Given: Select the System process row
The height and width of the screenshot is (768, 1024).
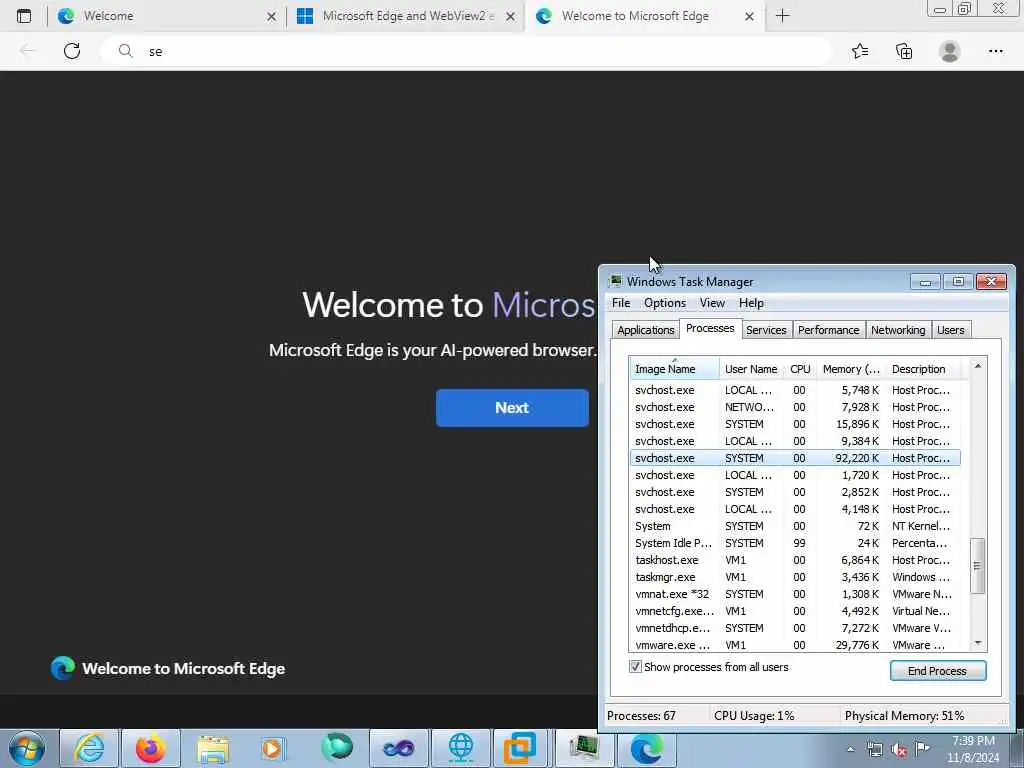Looking at the screenshot, I should (795, 526).
